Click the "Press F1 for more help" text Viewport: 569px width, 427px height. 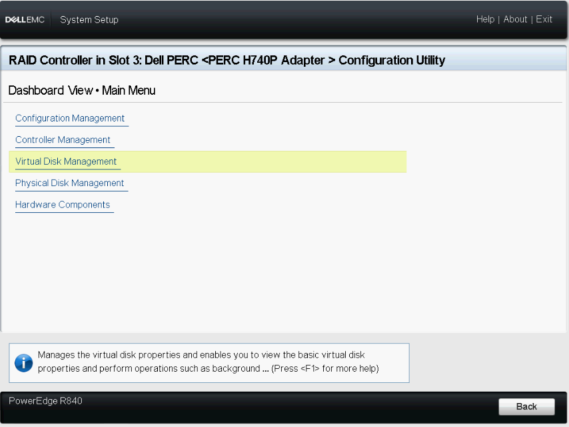pyautogui.click(x=325, y=369)
